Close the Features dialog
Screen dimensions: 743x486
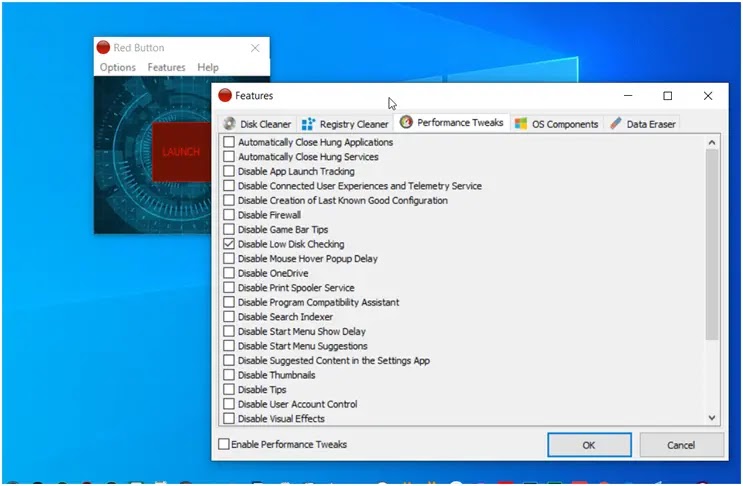point(708,96)
